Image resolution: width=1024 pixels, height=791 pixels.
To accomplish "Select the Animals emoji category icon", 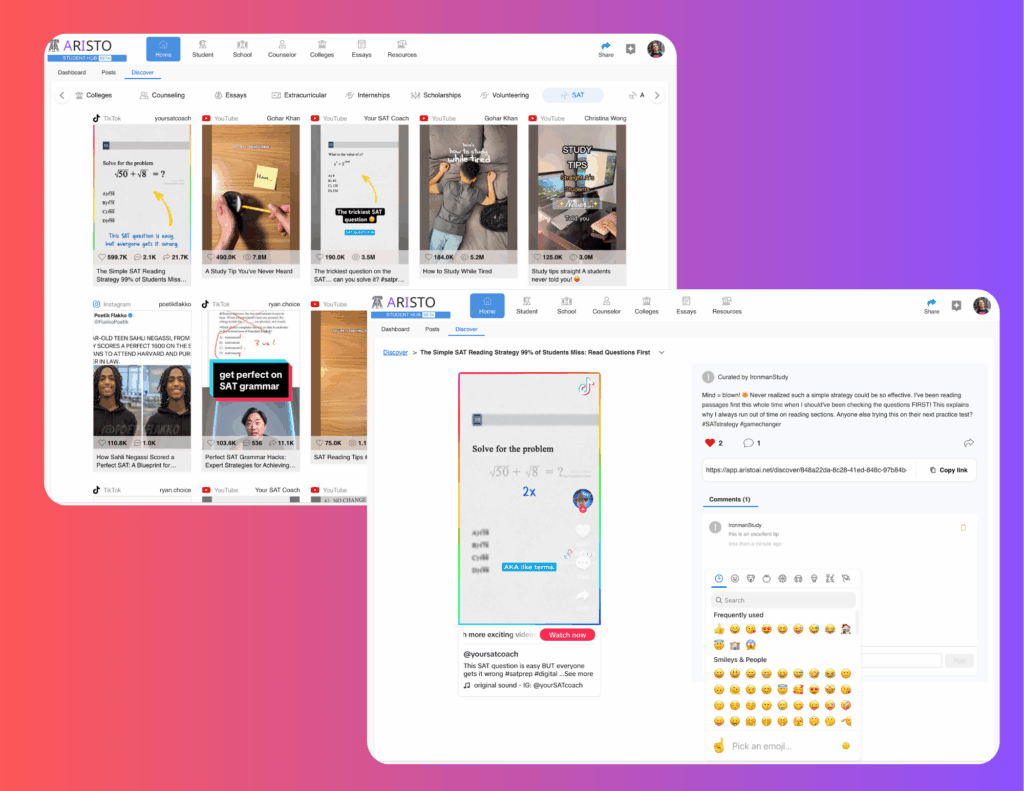I will (751, 579).
